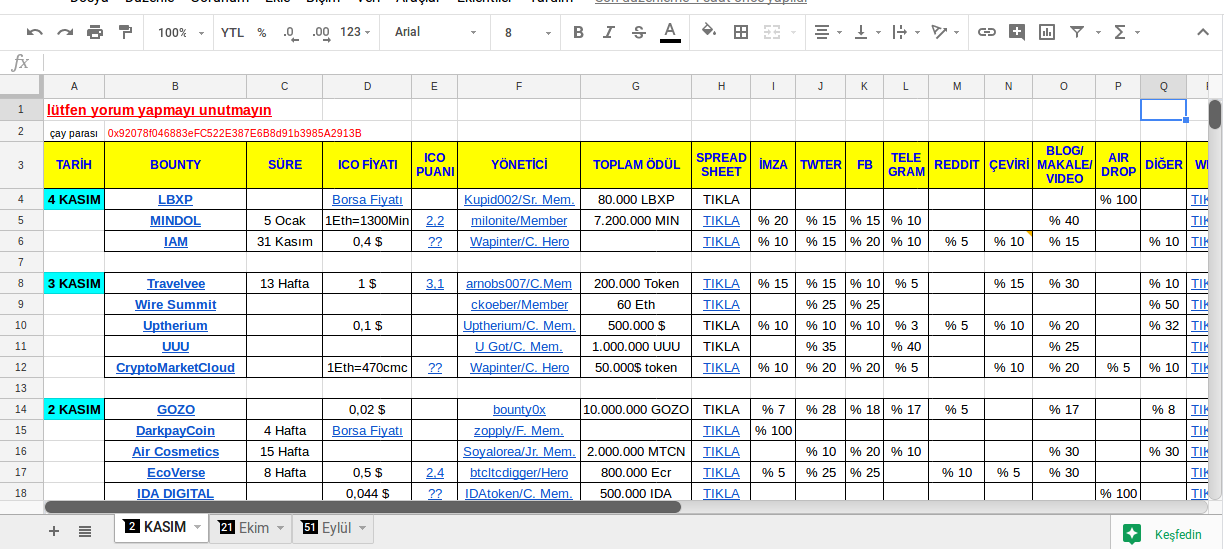Insert a link
Screen dimensions: 1224x549
point(987,32)
